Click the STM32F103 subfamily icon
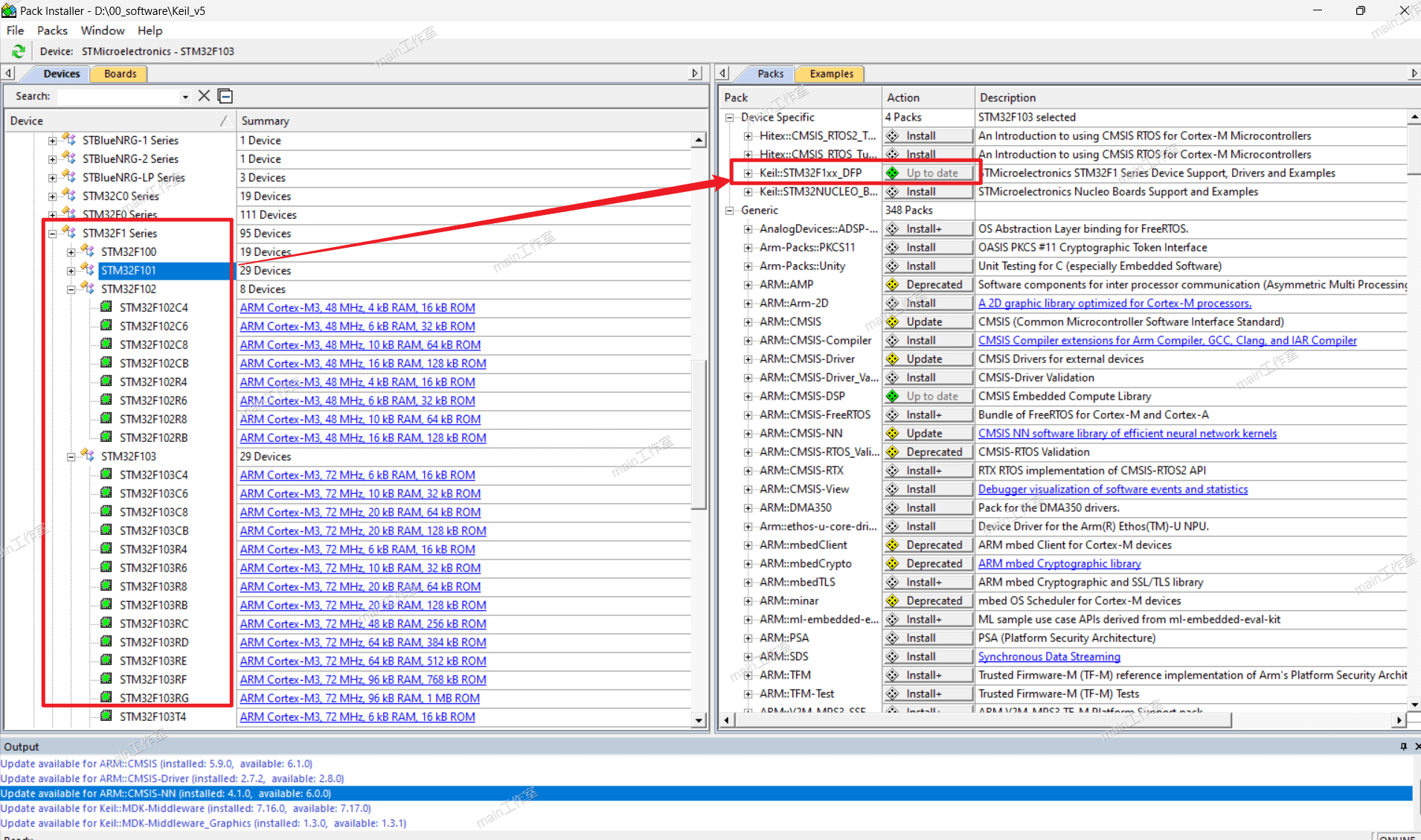 [88, 455]
